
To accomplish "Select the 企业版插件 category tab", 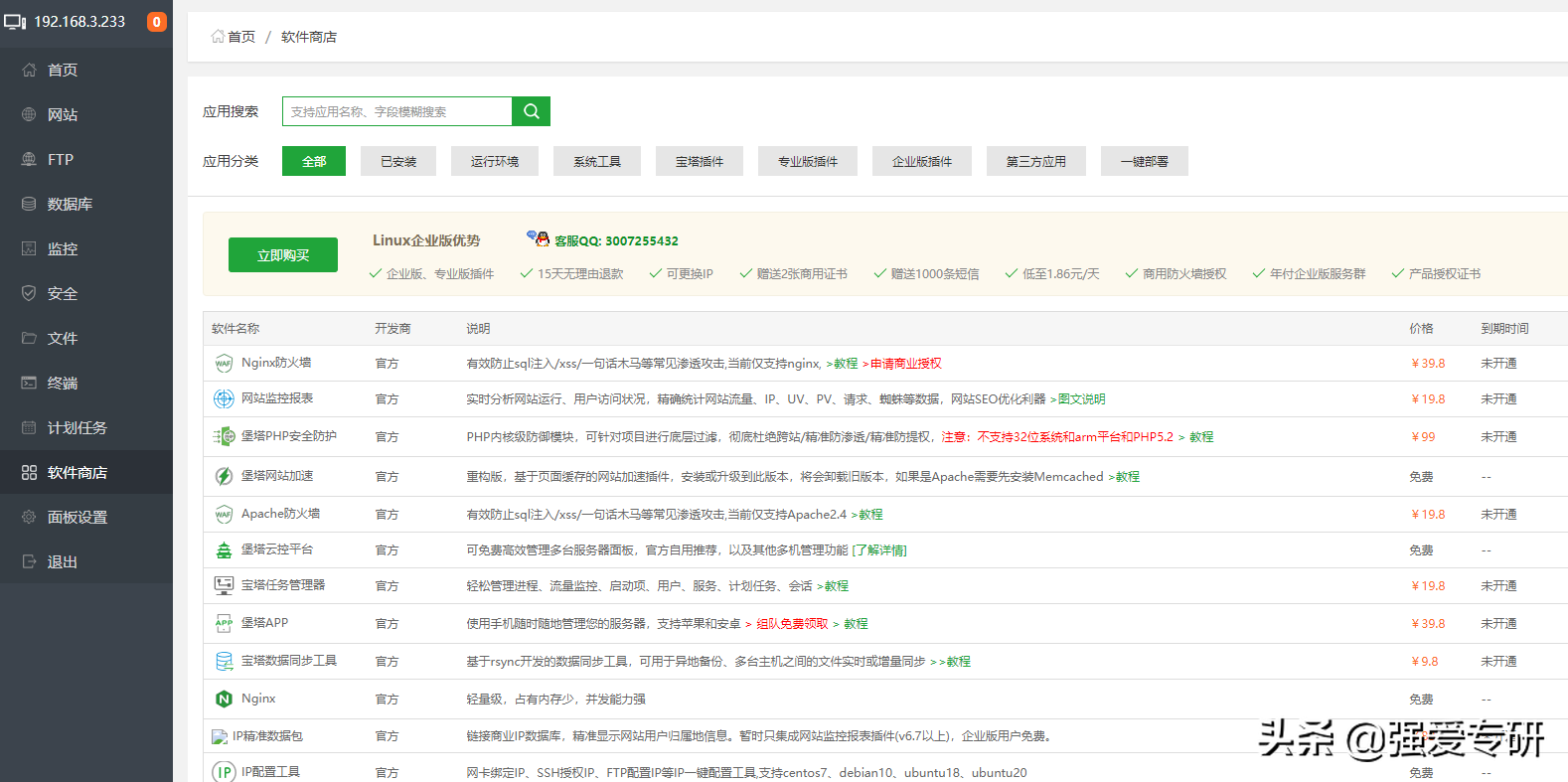I will point(922,161).
